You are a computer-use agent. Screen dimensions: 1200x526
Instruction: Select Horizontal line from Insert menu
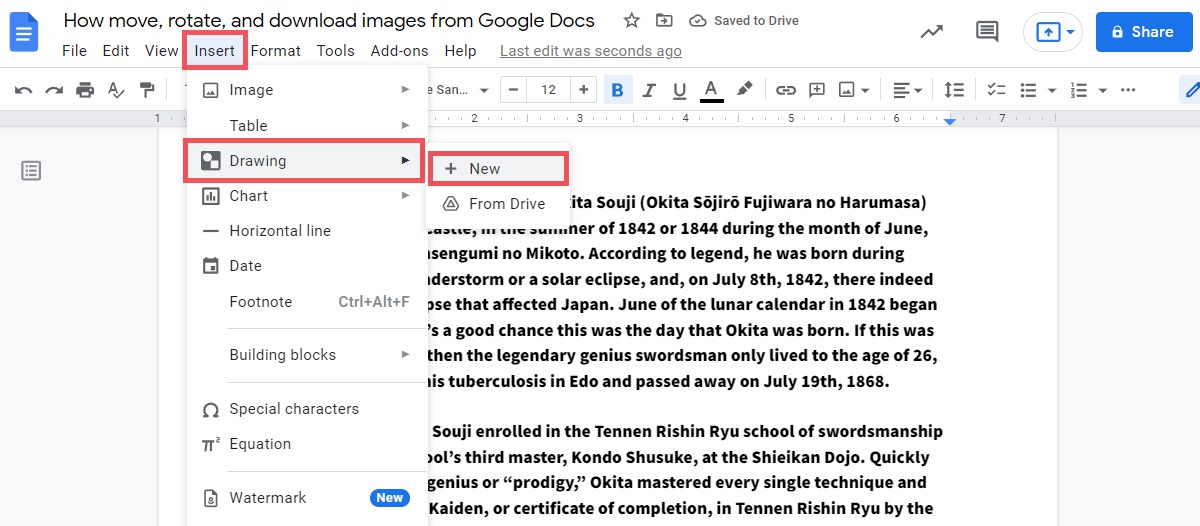(280, 231)
